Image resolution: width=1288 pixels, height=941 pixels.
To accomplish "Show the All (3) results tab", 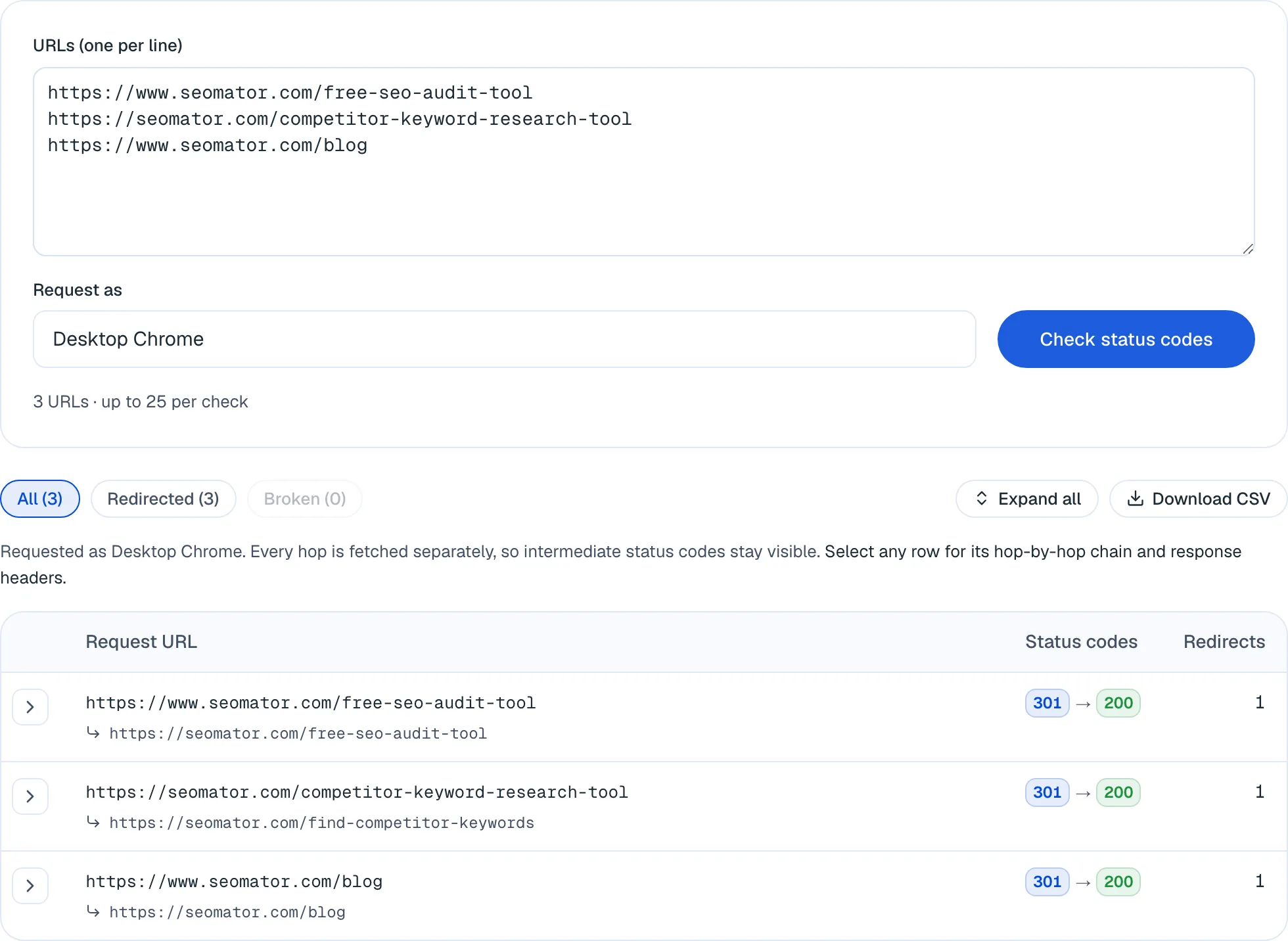I will click(40, 499).
